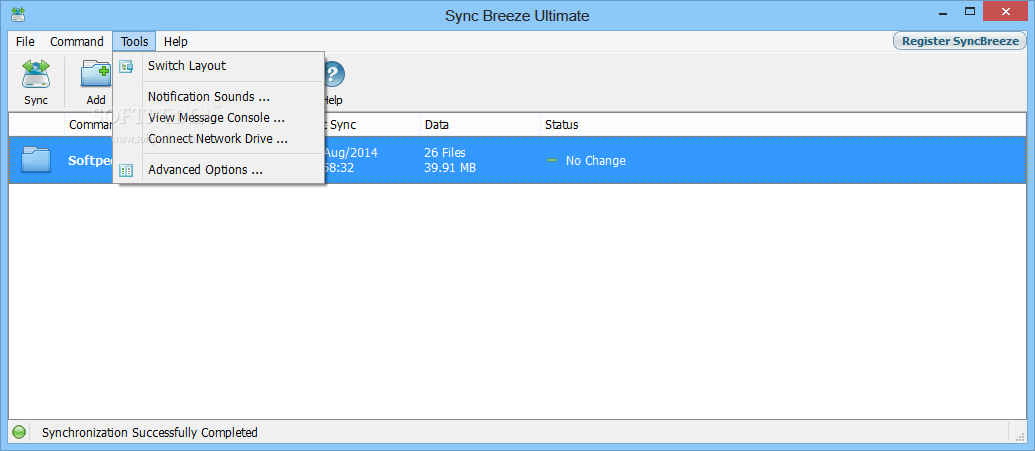This screenshot has width=1035, height=451.
Task: Close the open Tools menu
Action: (135, 42)
